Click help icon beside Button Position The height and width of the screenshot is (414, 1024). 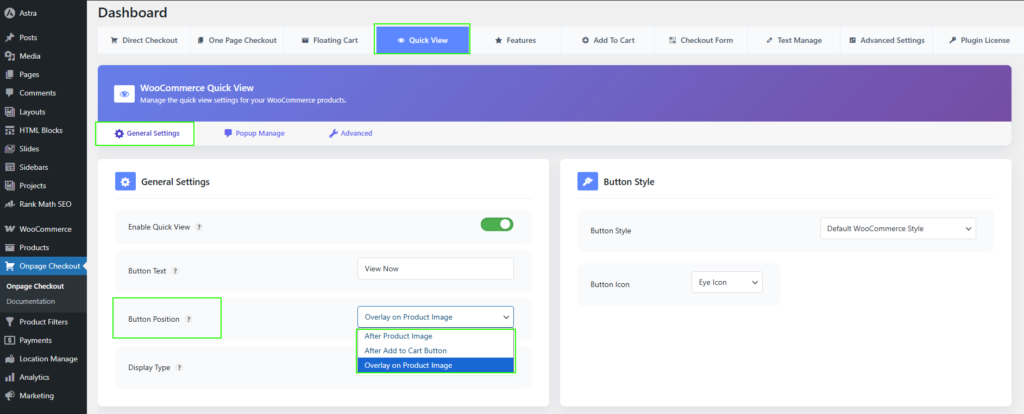[x=188, y=319]
